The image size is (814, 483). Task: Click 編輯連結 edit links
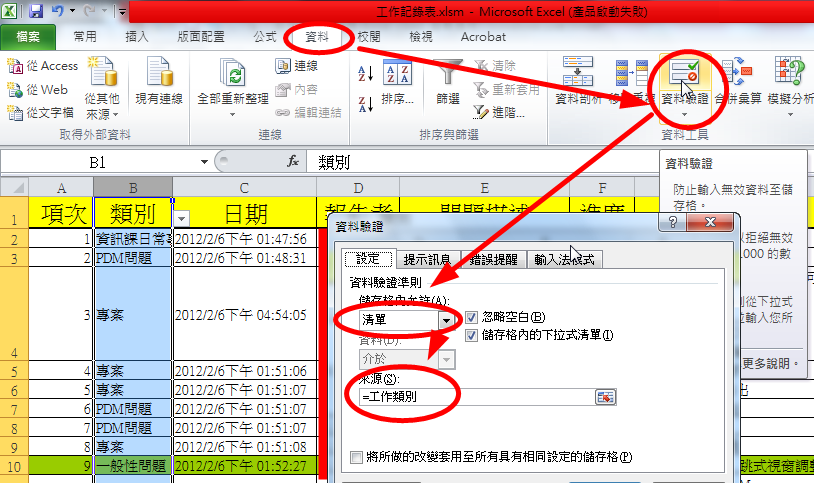308,112
